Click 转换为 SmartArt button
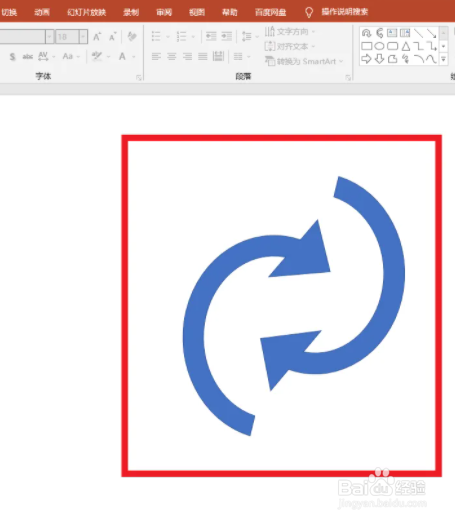The width and height of the screenshot is (455, 521). (304, 61)
